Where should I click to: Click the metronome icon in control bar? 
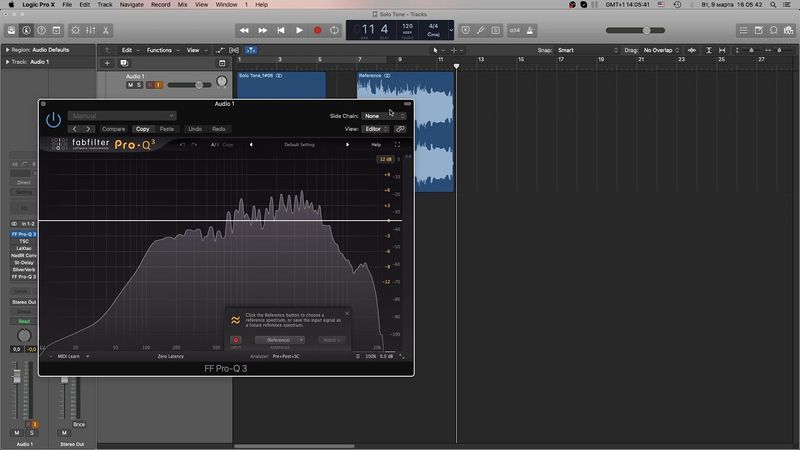pos(529,31)
